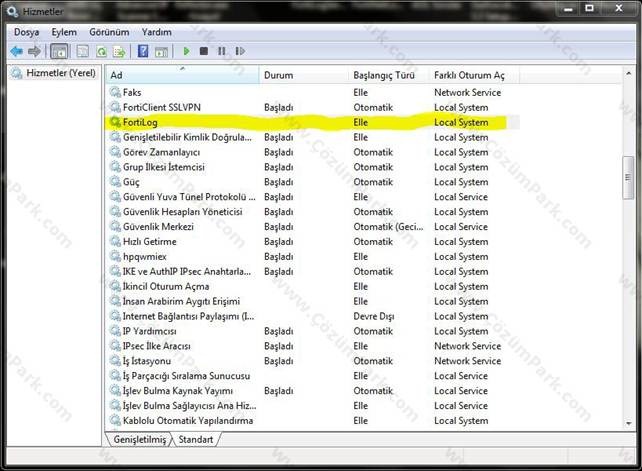The height and width of the screenshot is (471, 642).
Task: Select the Güvenli Yuva Tünel Protokolü service
Action: 313,197
